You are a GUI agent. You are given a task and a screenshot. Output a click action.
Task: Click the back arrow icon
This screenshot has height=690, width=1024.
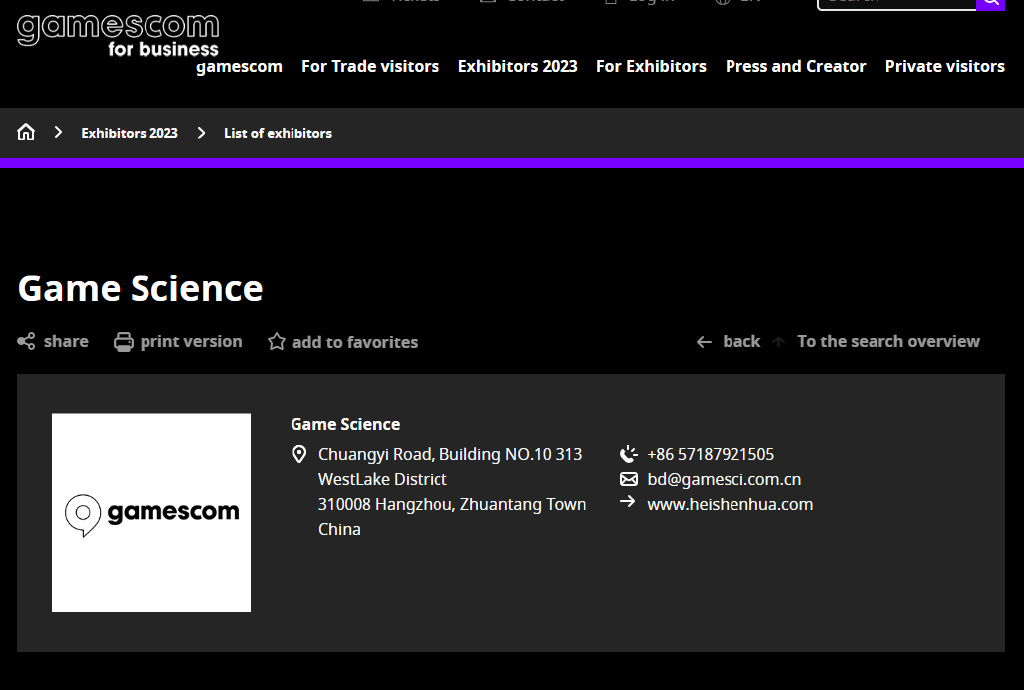pyautogui.click(x=705, y=342)
